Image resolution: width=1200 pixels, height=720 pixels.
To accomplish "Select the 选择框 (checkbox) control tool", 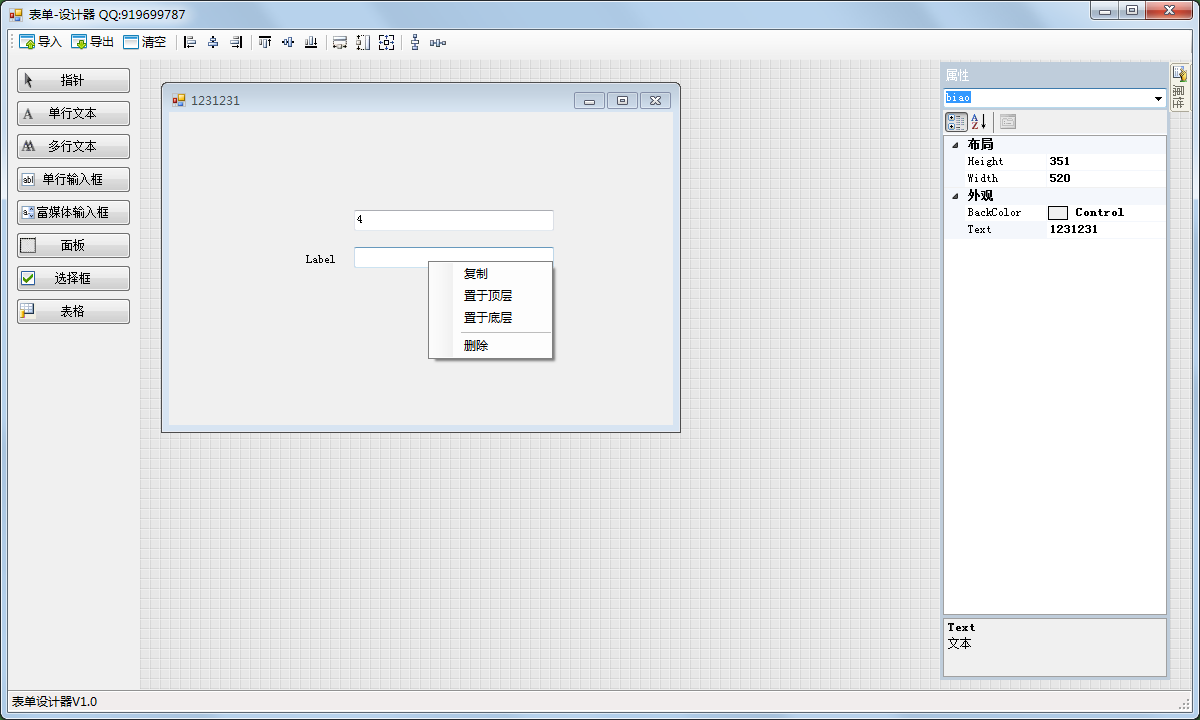I will 72,278.
